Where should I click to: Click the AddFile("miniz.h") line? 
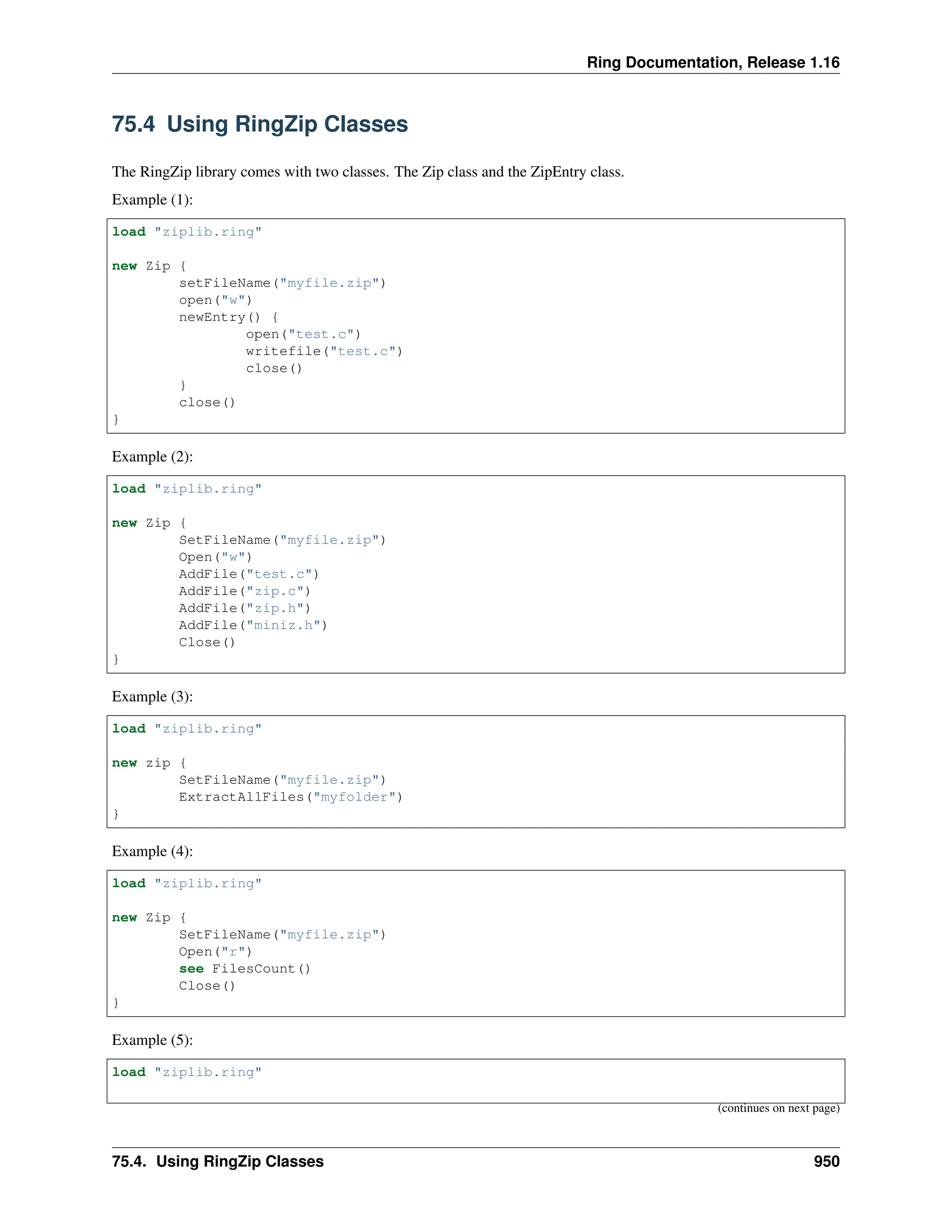253,626
